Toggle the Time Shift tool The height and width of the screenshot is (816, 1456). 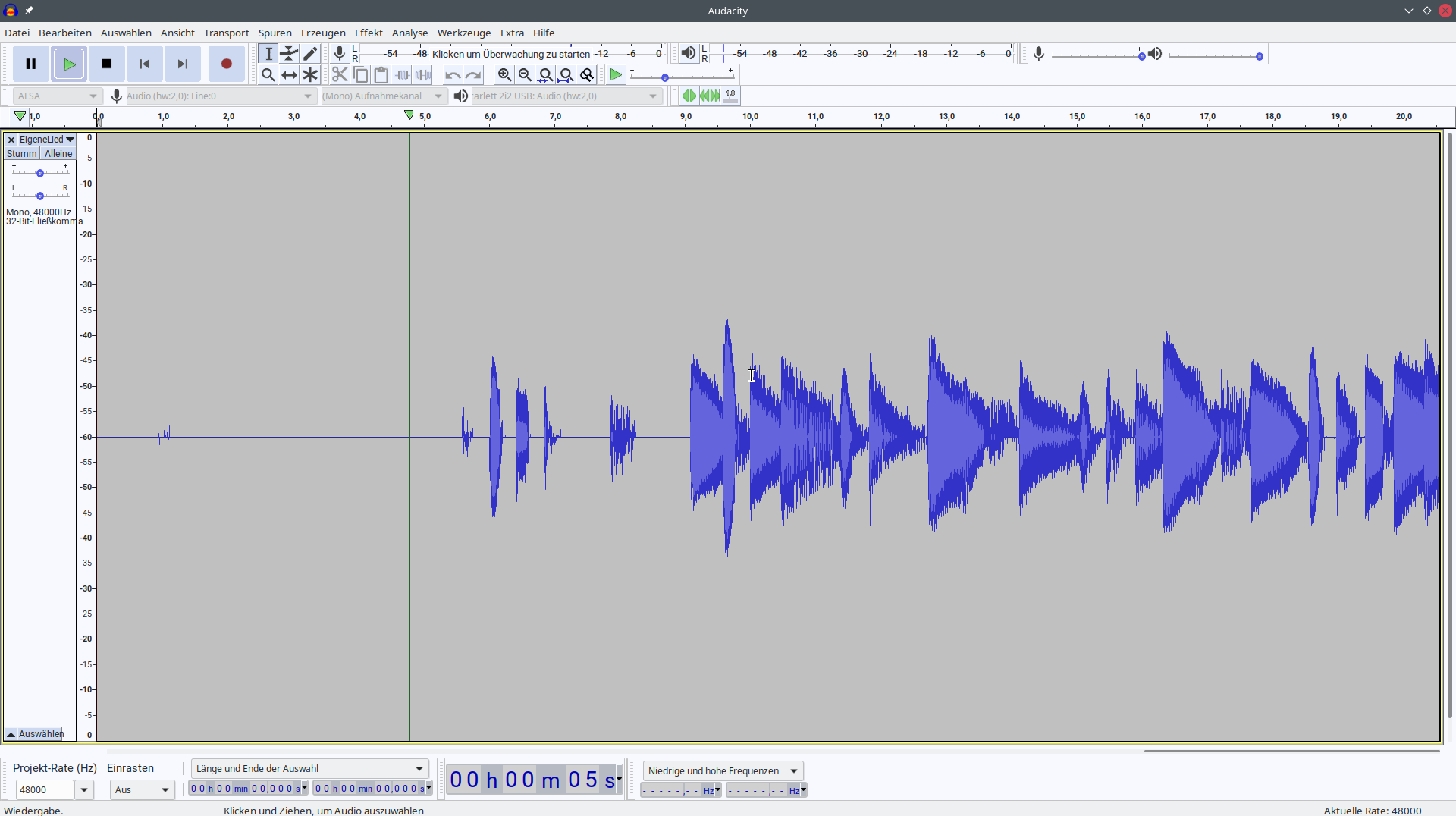click(289, 74)
